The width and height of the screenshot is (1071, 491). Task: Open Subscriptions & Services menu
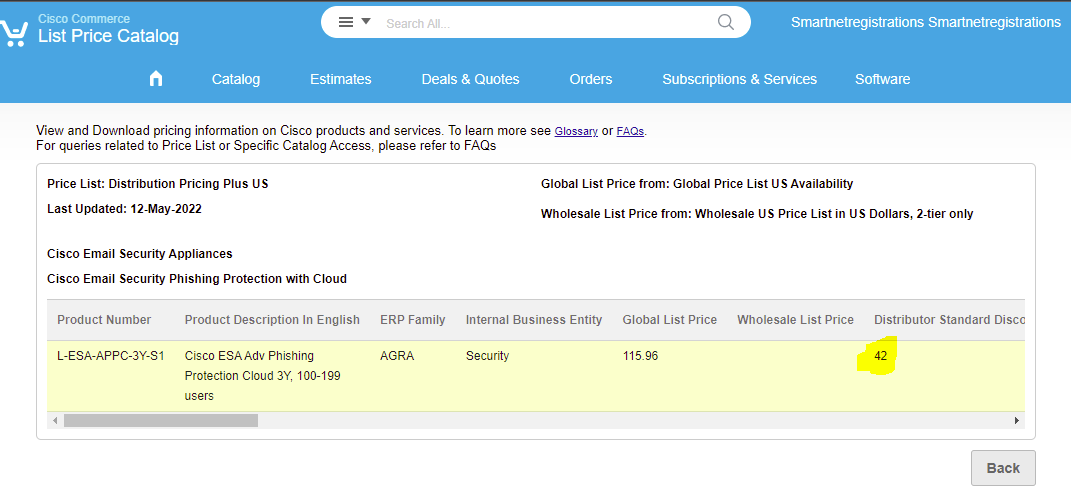[740, 79]
